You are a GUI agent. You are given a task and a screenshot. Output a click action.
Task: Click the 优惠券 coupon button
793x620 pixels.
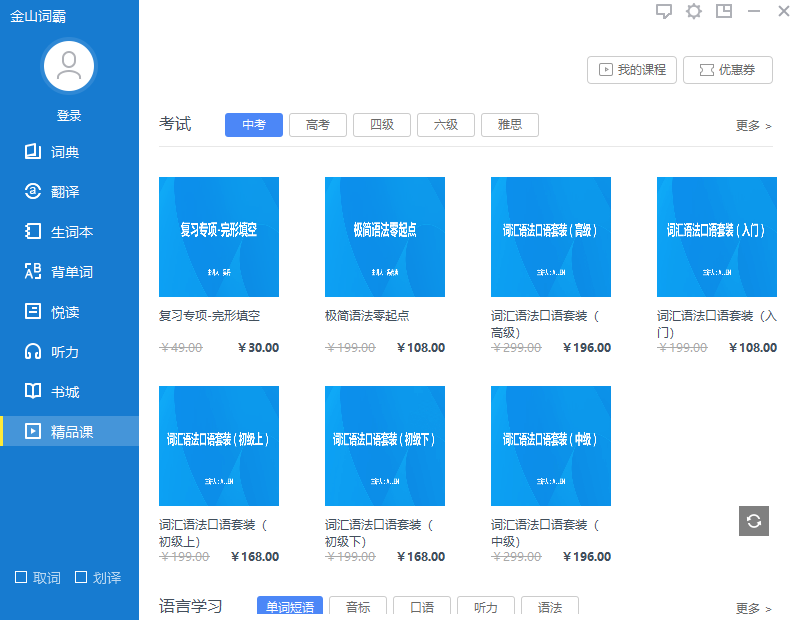tap(728, 70)
